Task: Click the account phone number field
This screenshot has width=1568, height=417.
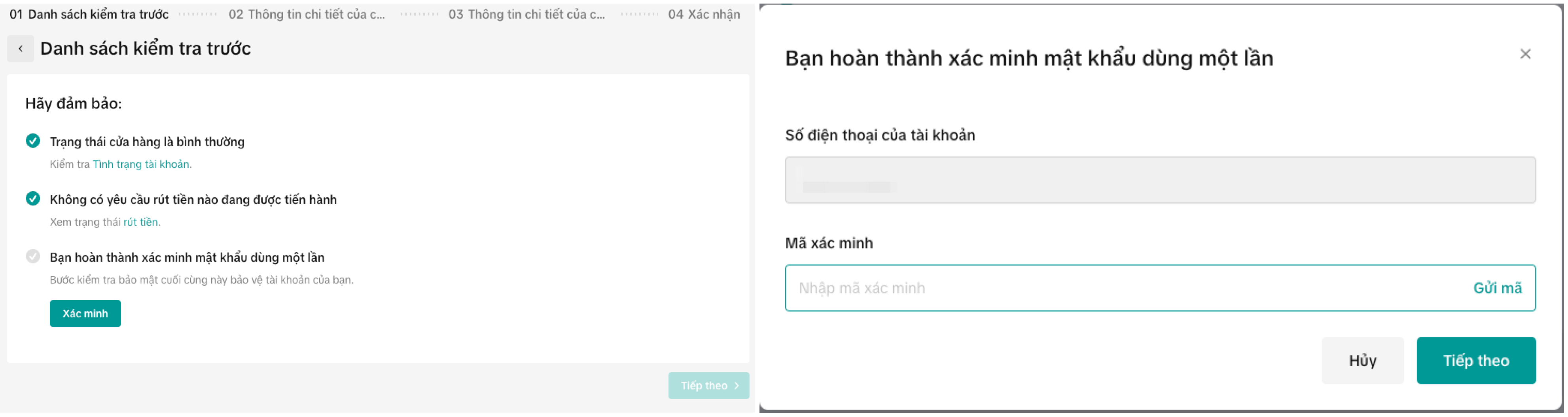Action: pos(1159,181)
